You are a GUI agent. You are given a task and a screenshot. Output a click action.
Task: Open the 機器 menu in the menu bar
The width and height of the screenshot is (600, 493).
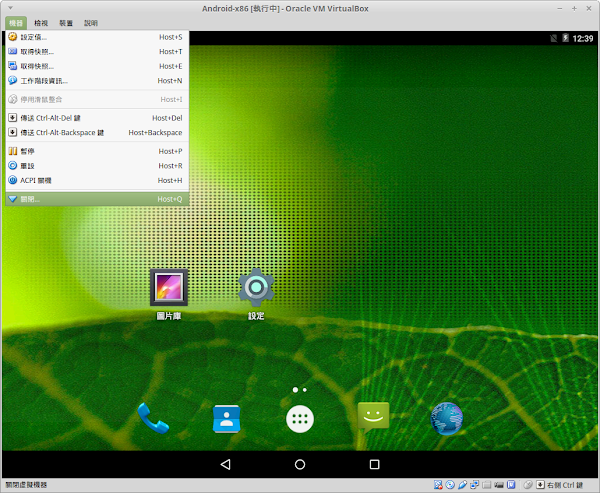pos(16,23)
